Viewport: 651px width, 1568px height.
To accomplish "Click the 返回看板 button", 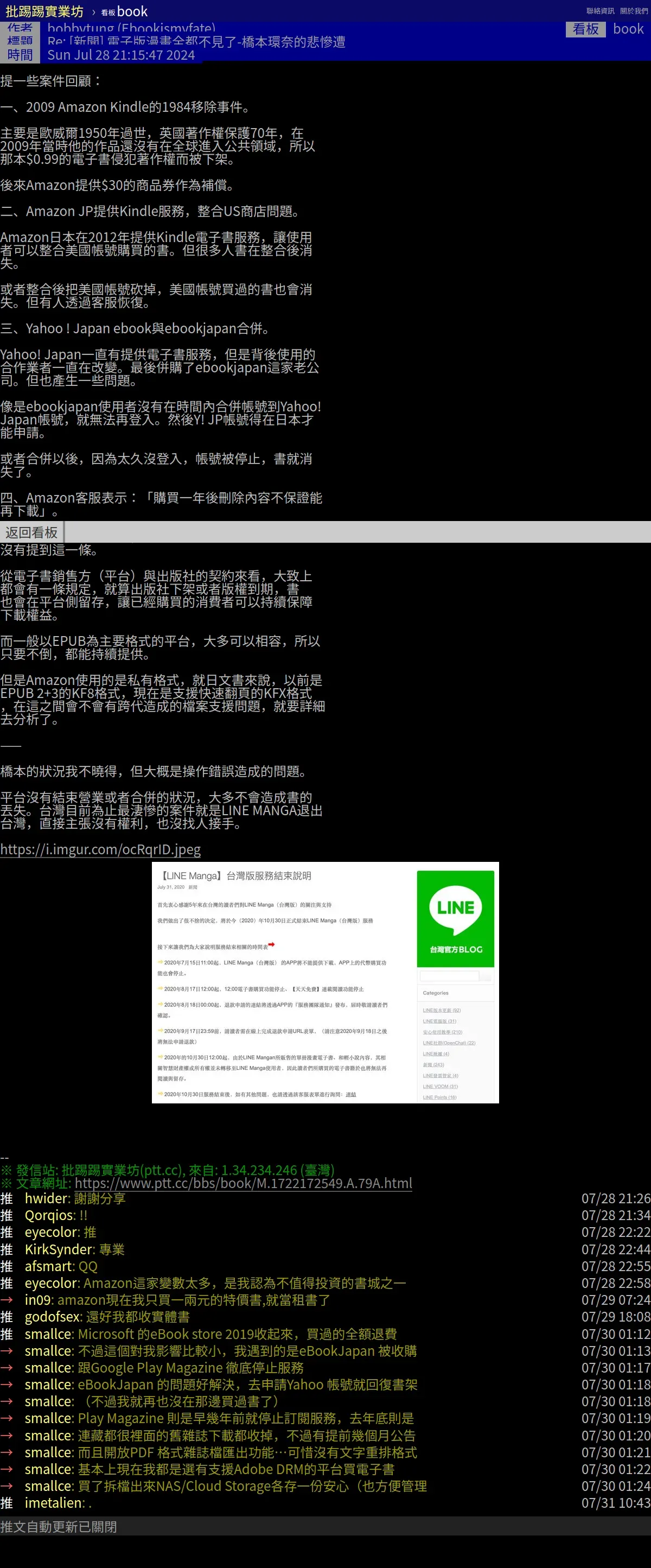I will point(31,532).
